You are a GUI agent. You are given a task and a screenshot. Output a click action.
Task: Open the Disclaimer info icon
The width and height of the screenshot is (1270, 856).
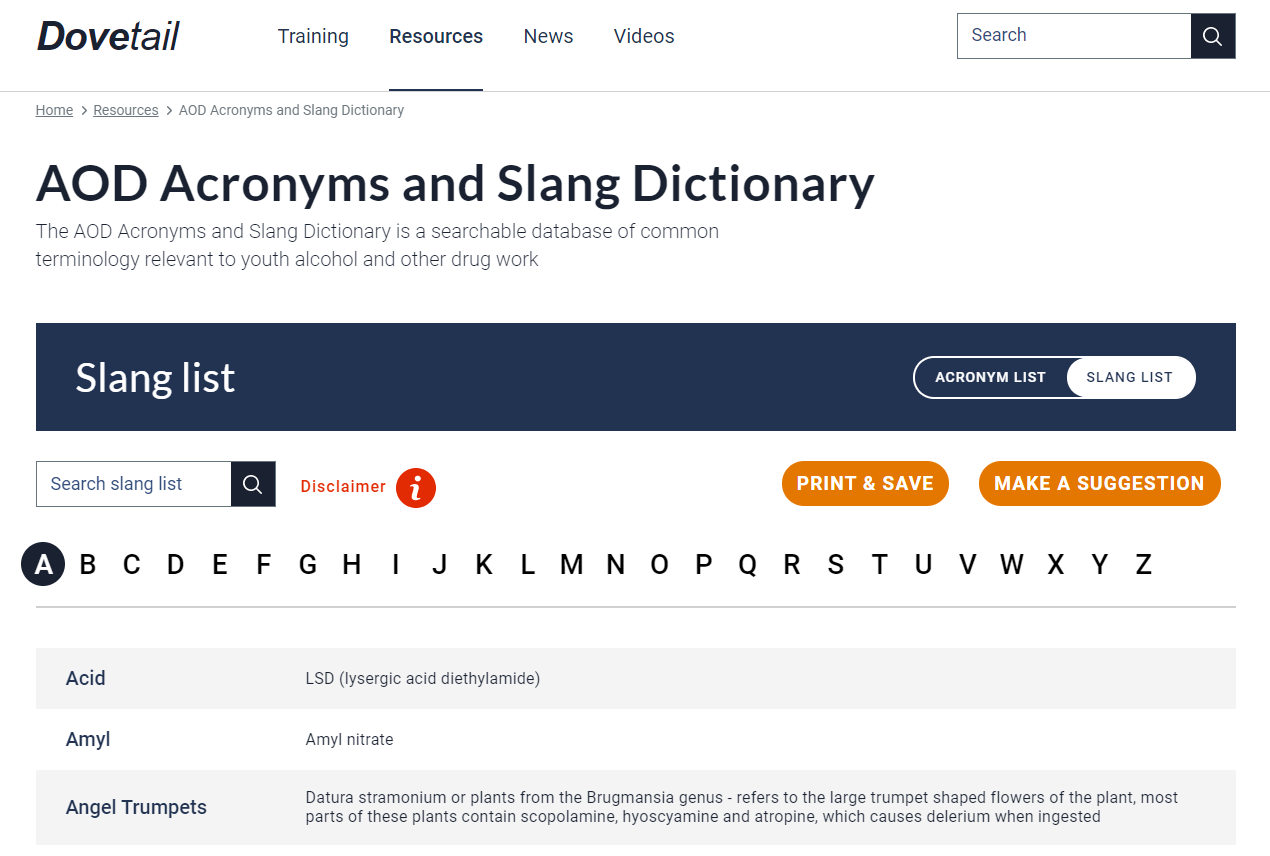(x=415, y=488)
